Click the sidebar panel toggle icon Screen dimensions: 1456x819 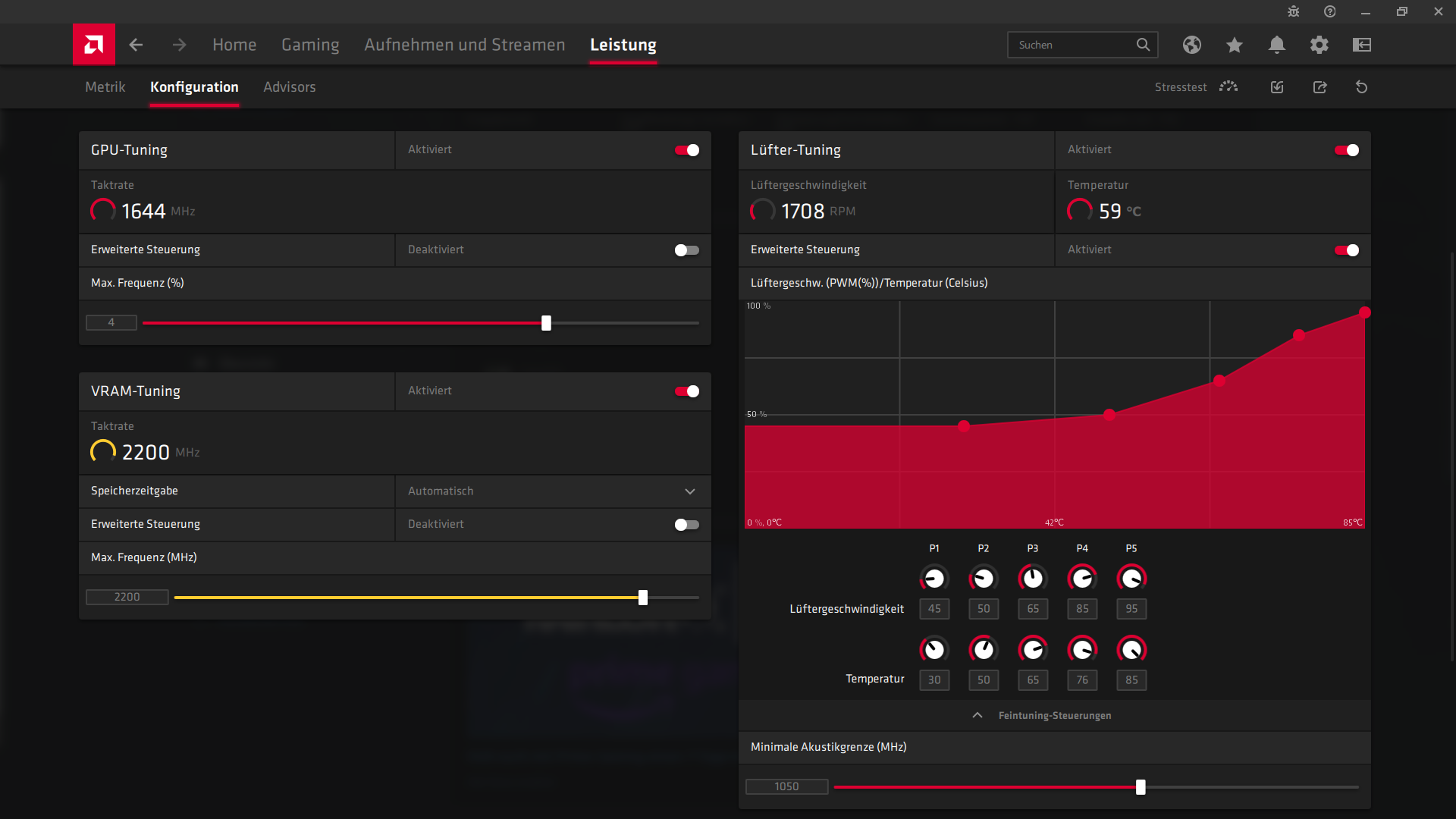click(1361, 45)
